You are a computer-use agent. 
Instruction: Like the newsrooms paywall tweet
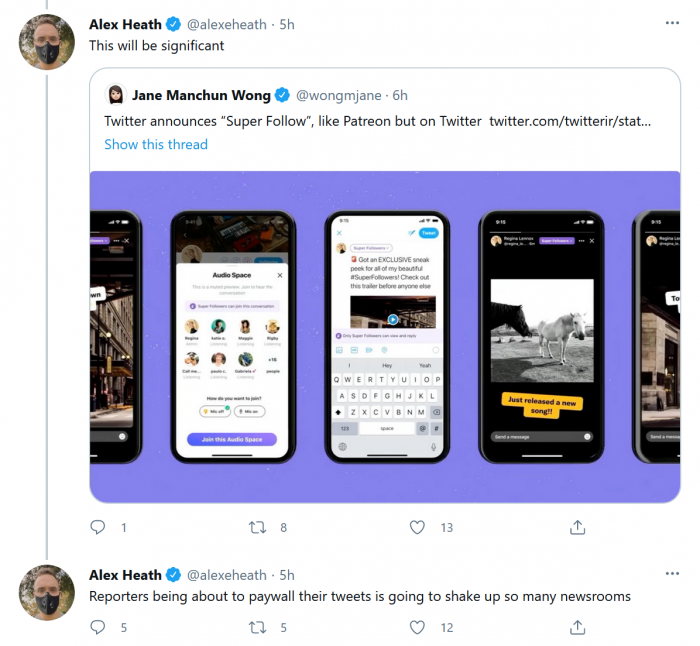tap(418, 627)
